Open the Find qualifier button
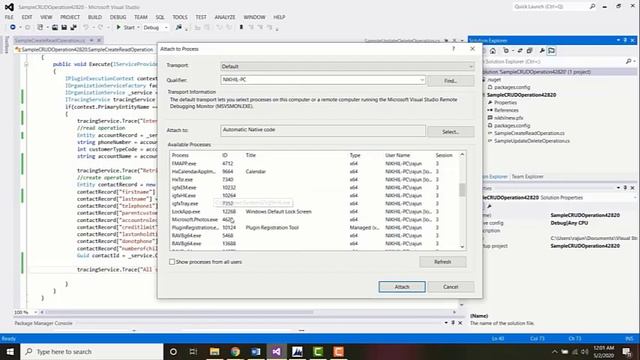Screen dimensions: 640x360 tap(451, 81)
